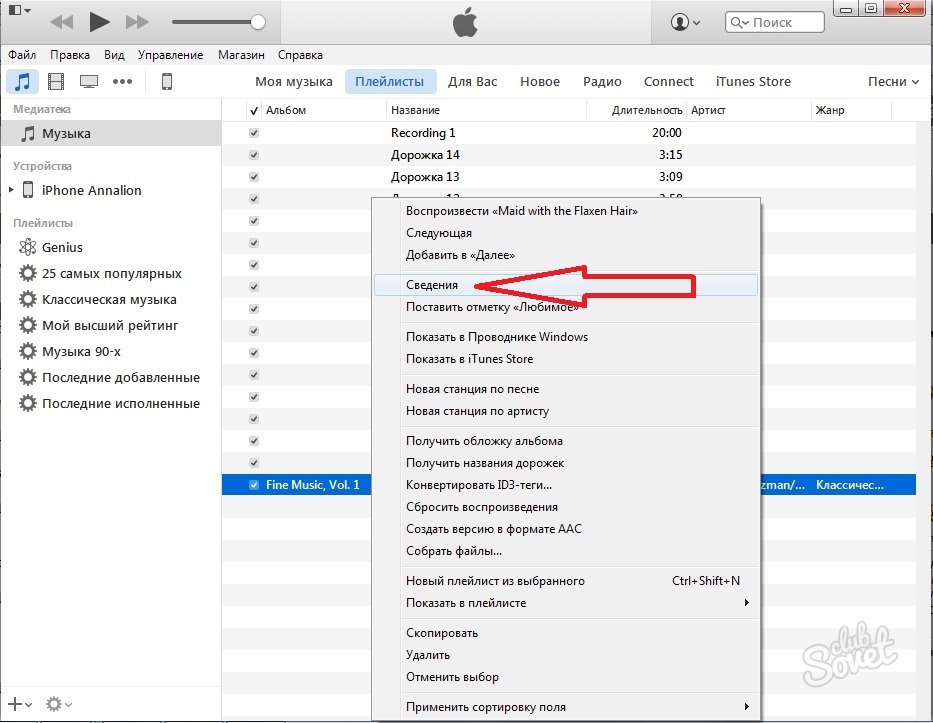This screenshot has width=933, height=723.
Task: Open the Music library icon
Action: (23, 82)
